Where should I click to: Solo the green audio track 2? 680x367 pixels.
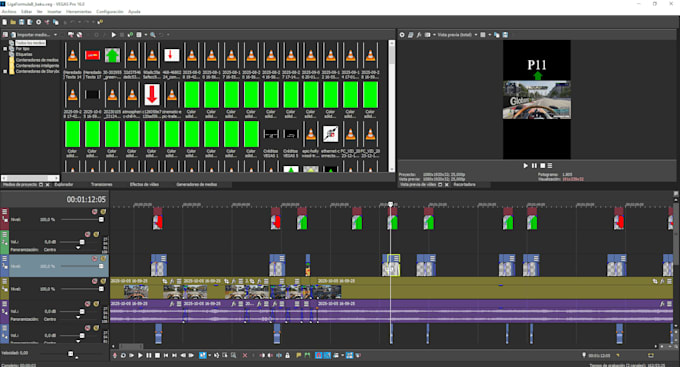96,234
